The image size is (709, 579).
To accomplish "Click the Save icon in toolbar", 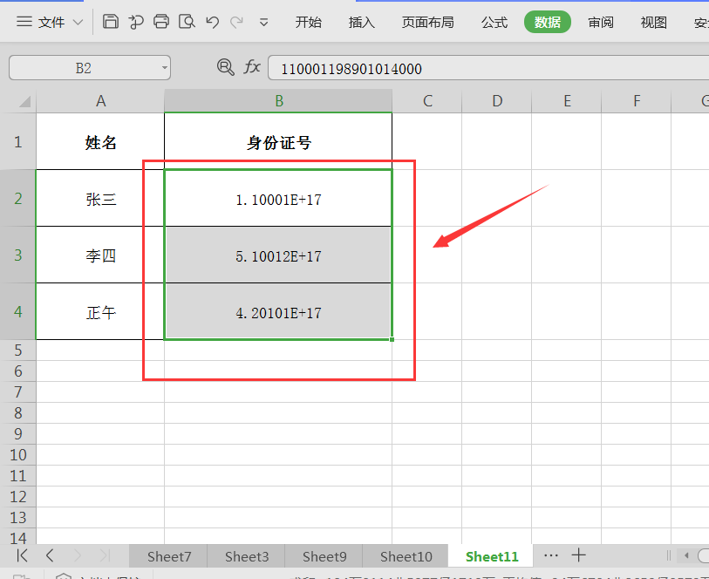I will click(x=110, y=21).
